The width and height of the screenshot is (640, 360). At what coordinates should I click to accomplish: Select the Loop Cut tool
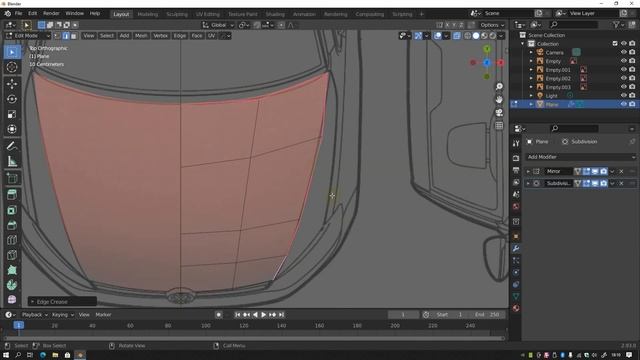point(12,240)
